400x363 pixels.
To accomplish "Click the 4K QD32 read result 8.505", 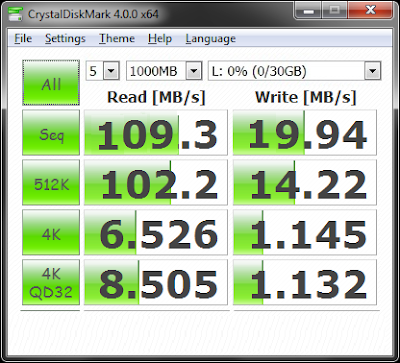I will click(x=156, y=282).
